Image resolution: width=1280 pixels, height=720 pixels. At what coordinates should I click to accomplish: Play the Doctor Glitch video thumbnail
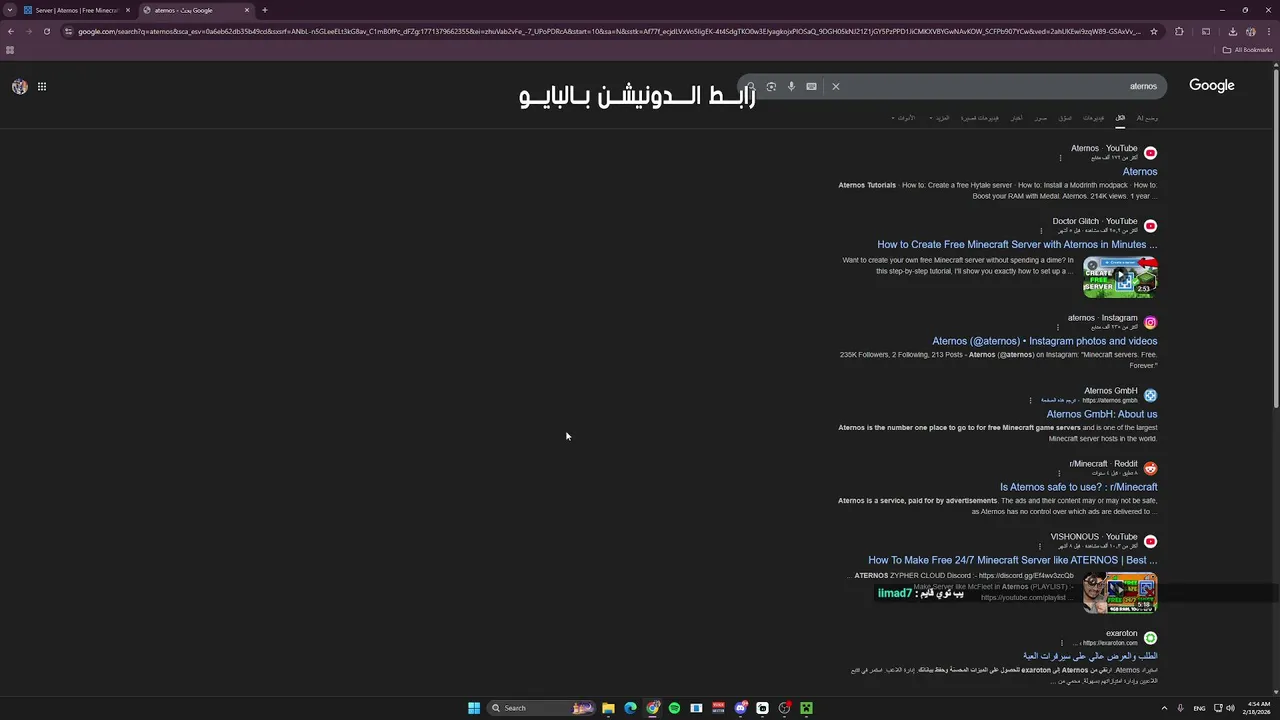tap(1120, 277)
